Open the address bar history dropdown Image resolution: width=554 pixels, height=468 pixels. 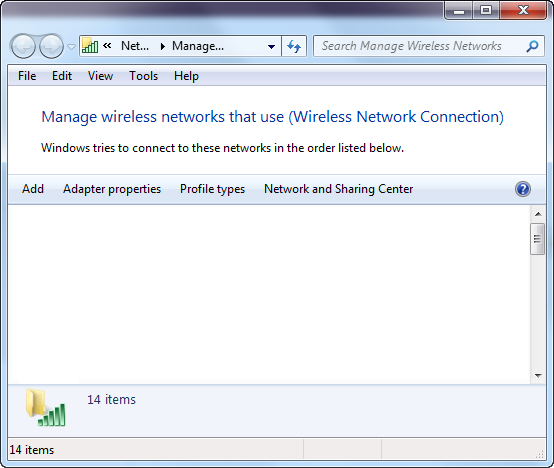(x=271, y=46)
